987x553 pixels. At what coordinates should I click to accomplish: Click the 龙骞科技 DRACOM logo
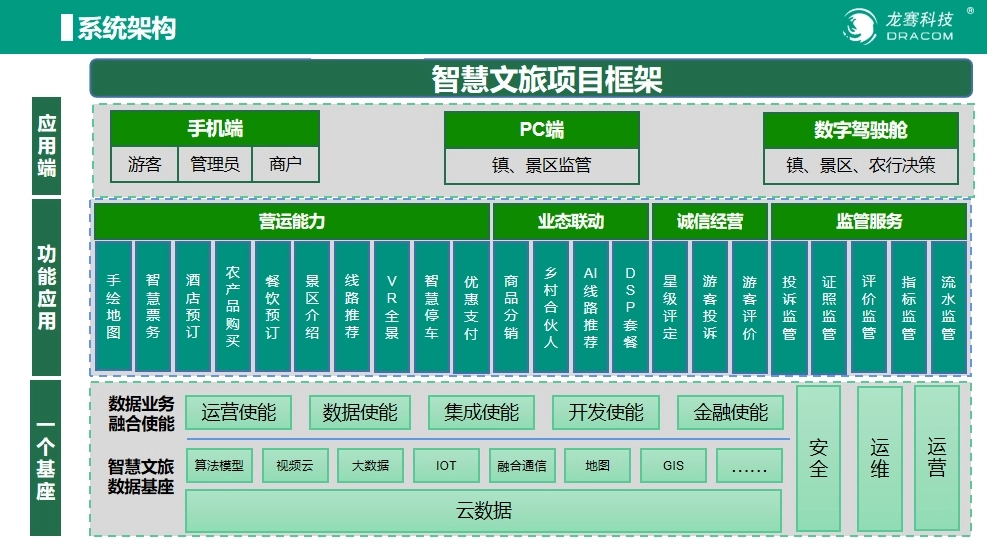point(899,26)
